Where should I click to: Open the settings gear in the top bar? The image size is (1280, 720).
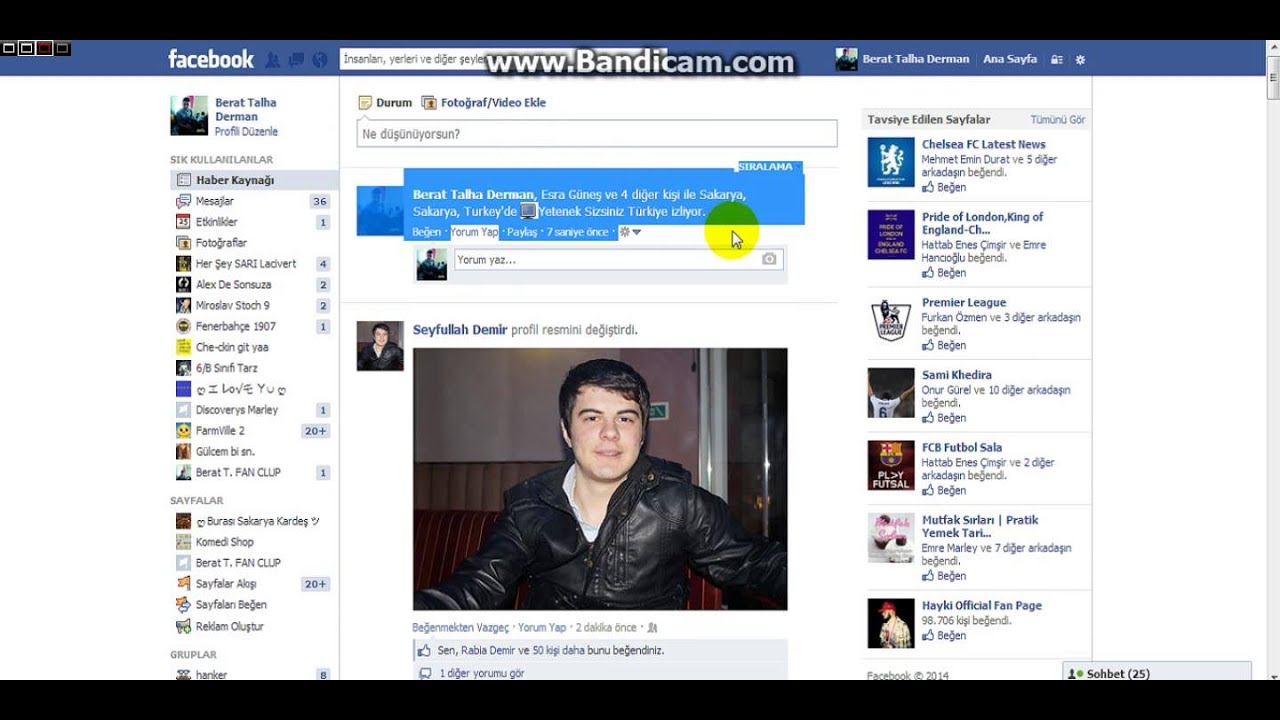tap(1080, 60)
